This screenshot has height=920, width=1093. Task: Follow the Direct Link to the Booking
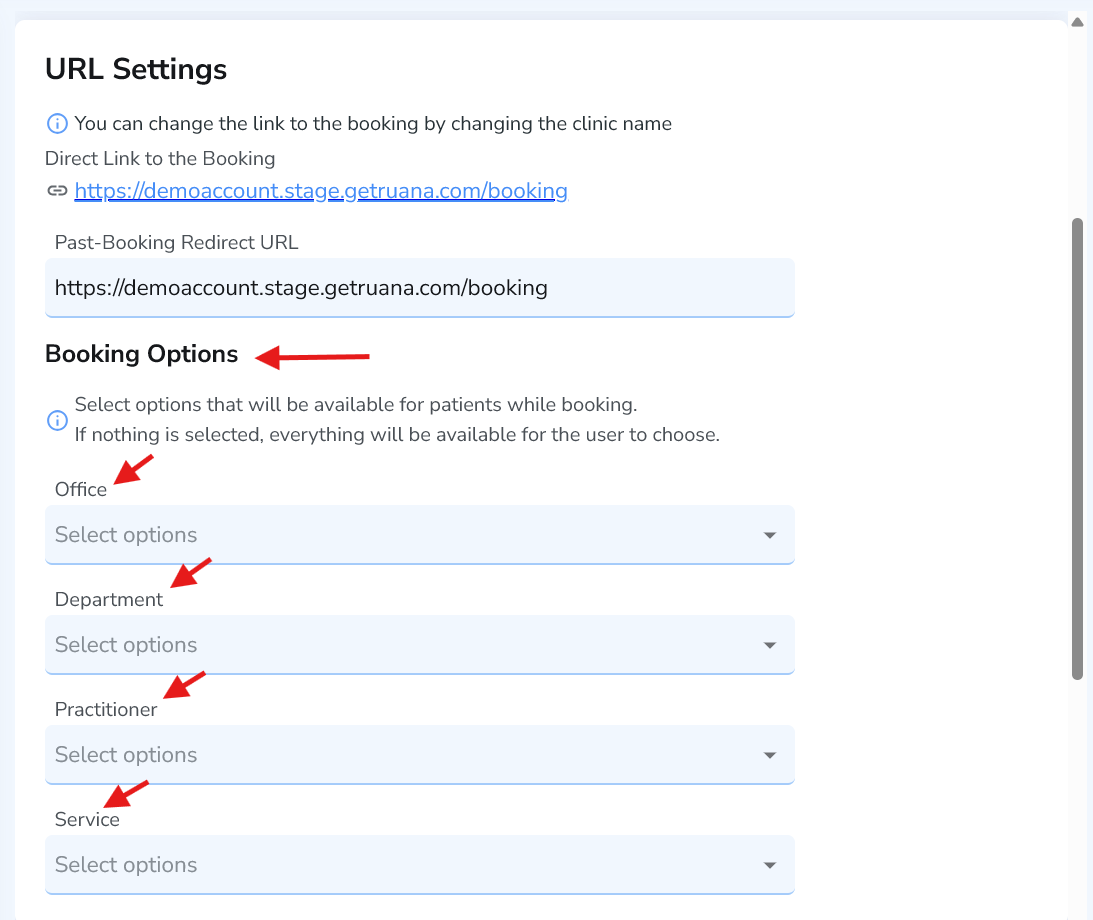[320, 190]
